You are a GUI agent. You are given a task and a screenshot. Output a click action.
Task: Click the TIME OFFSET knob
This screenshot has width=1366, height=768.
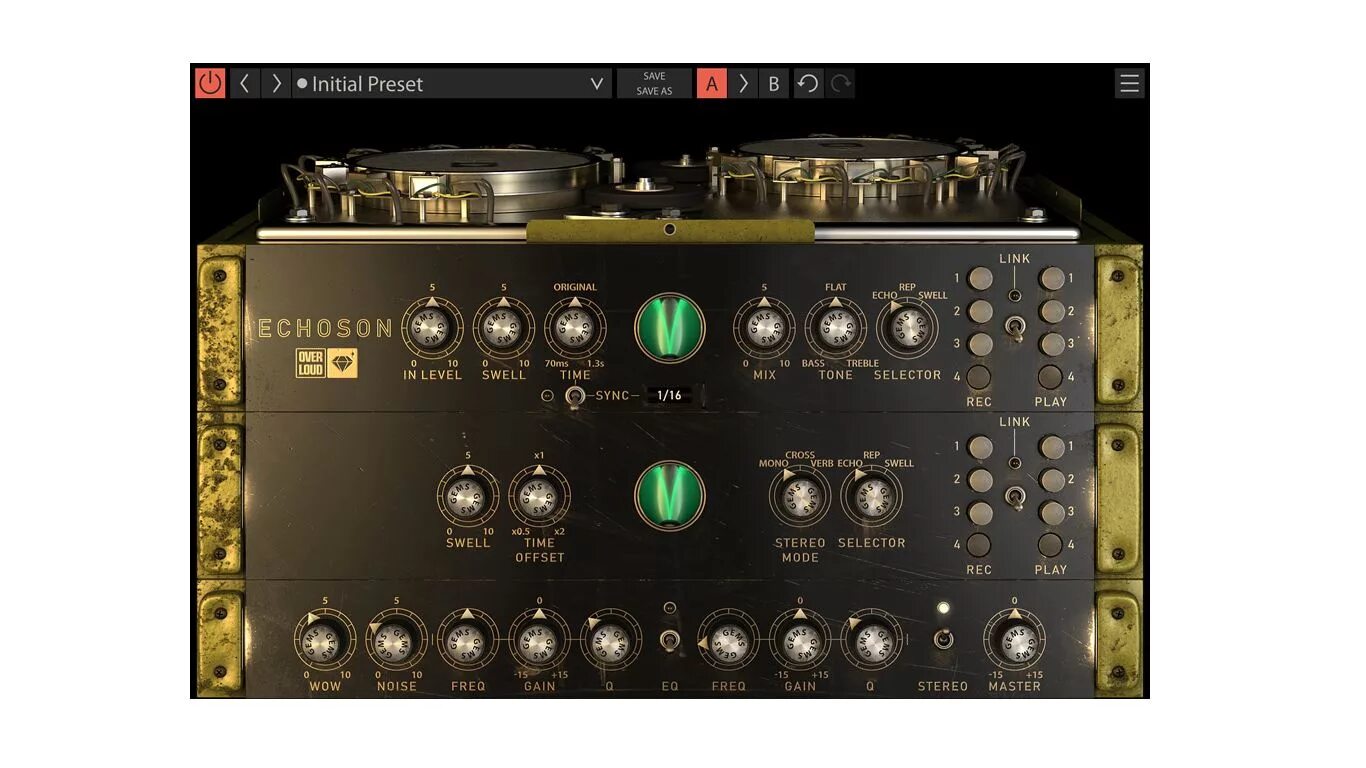(x=540, y=496)
